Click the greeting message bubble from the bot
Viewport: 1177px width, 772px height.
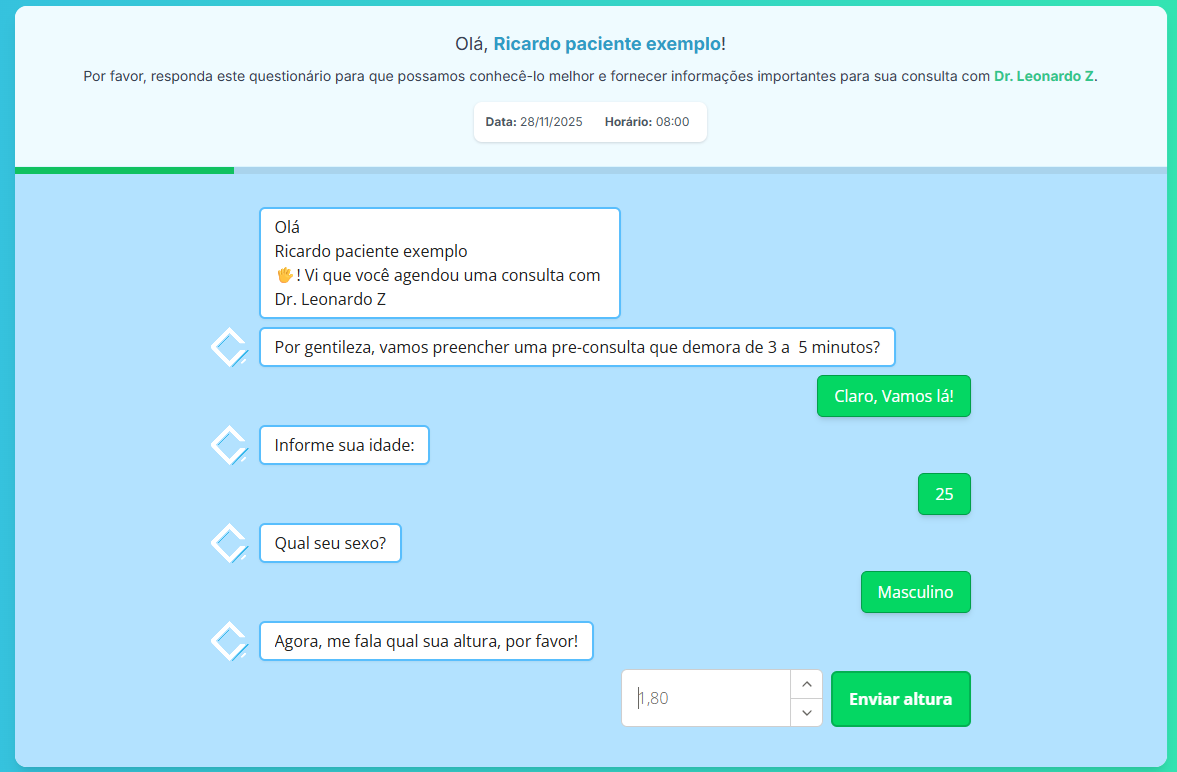pos(439,262)
